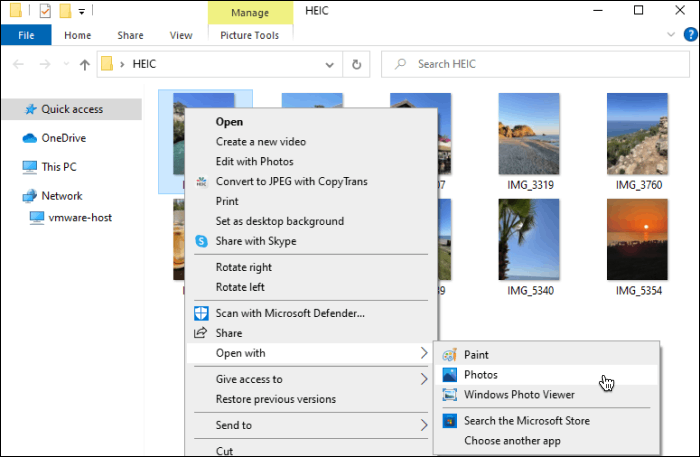This screenshot has width=700, height=458.
Task: Click the This PC monitor icon
Action: point(29,167)
